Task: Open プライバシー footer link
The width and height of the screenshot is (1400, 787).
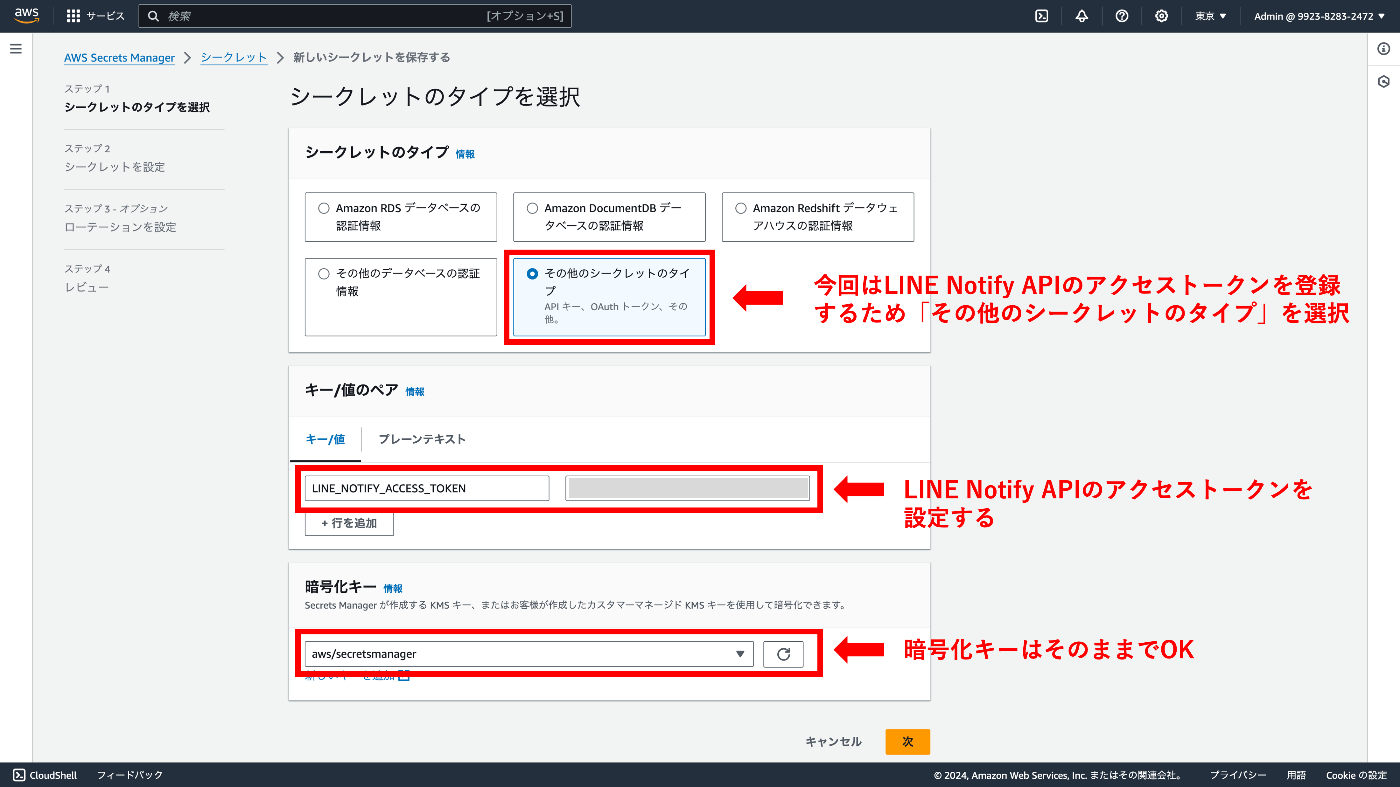Action: coord(1238,775)
